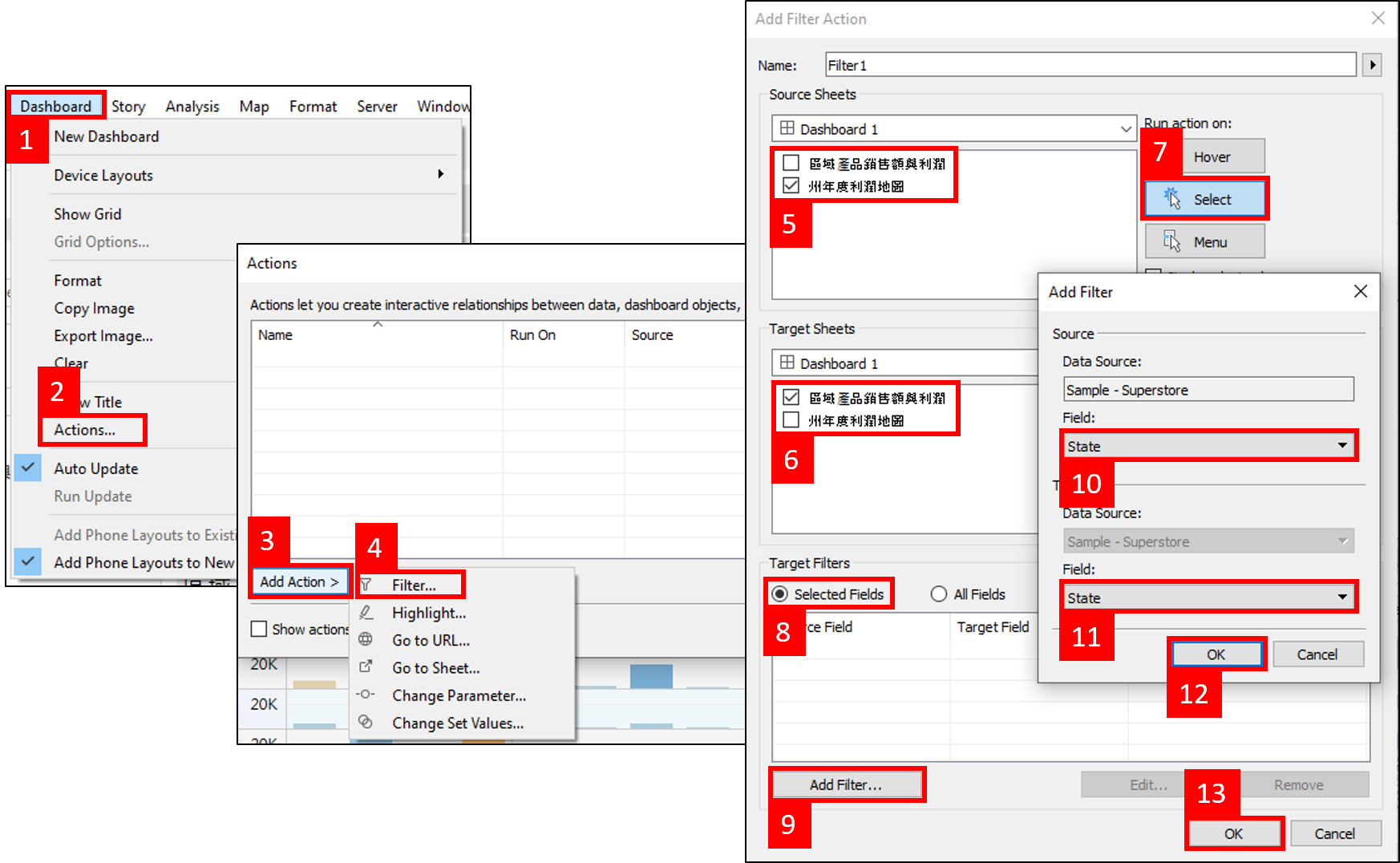Close the Add Filter dialog

tap(1361, 291)
